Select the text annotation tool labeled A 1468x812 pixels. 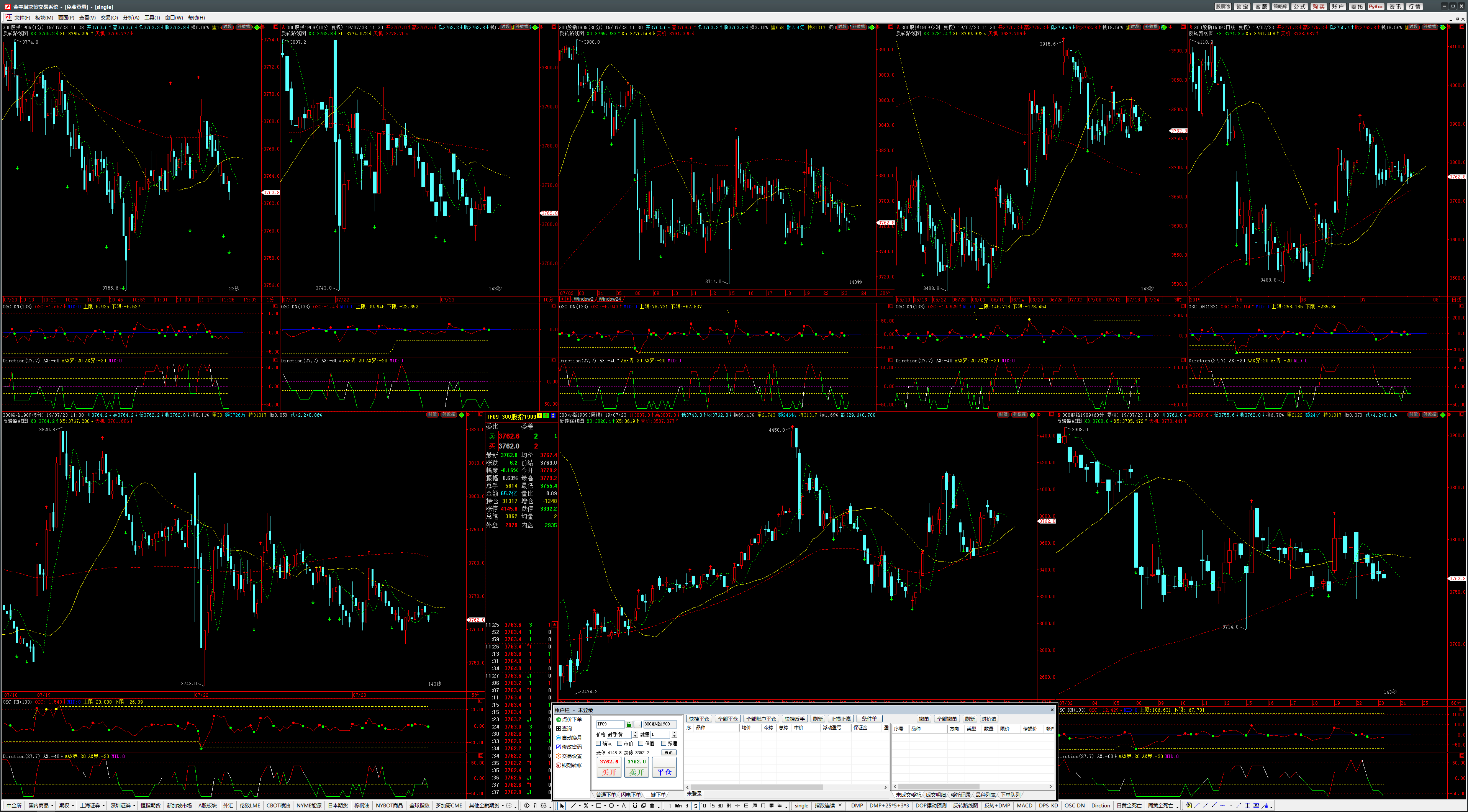tap(624, 806)
